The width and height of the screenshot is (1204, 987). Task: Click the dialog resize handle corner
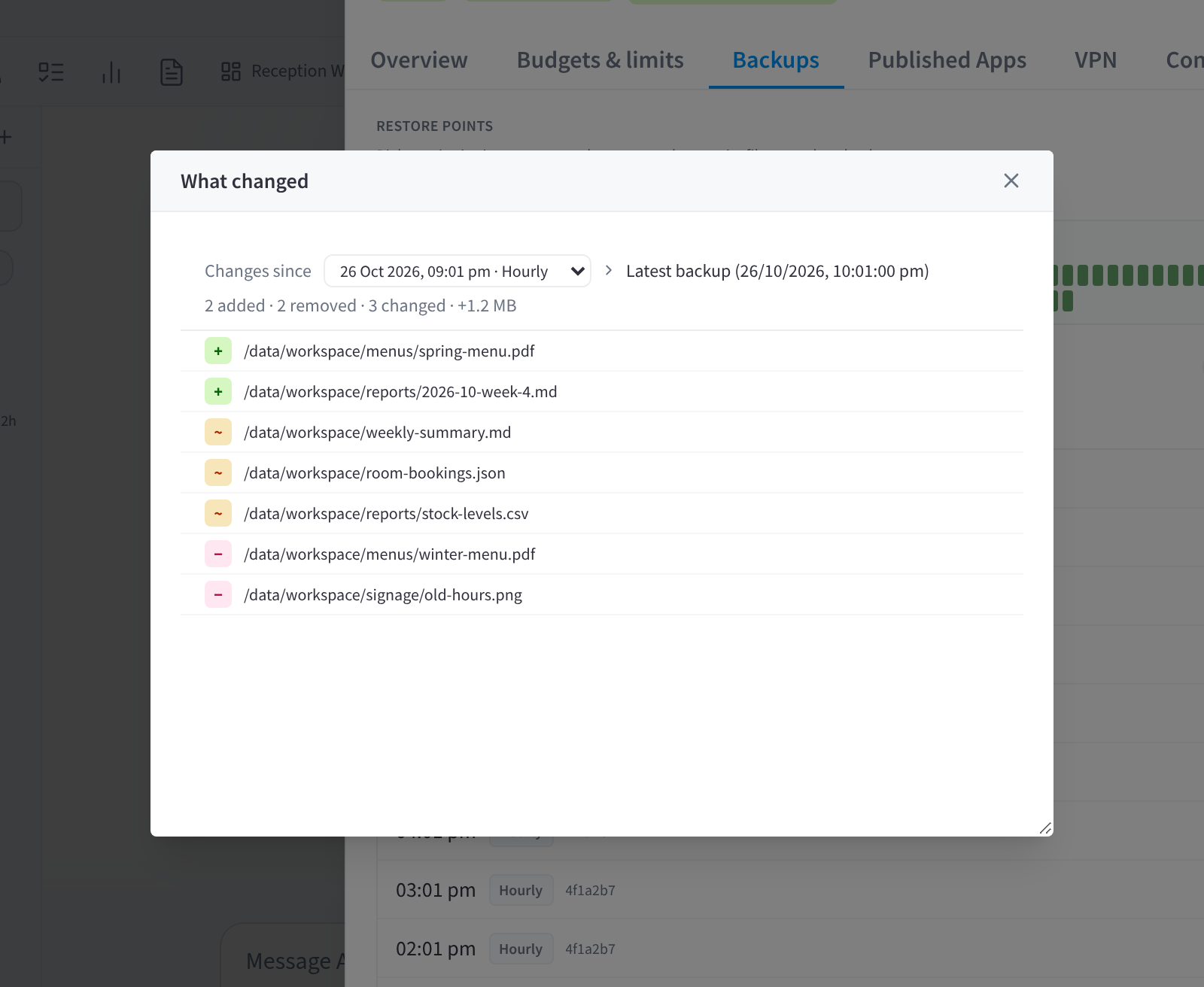1045,828
